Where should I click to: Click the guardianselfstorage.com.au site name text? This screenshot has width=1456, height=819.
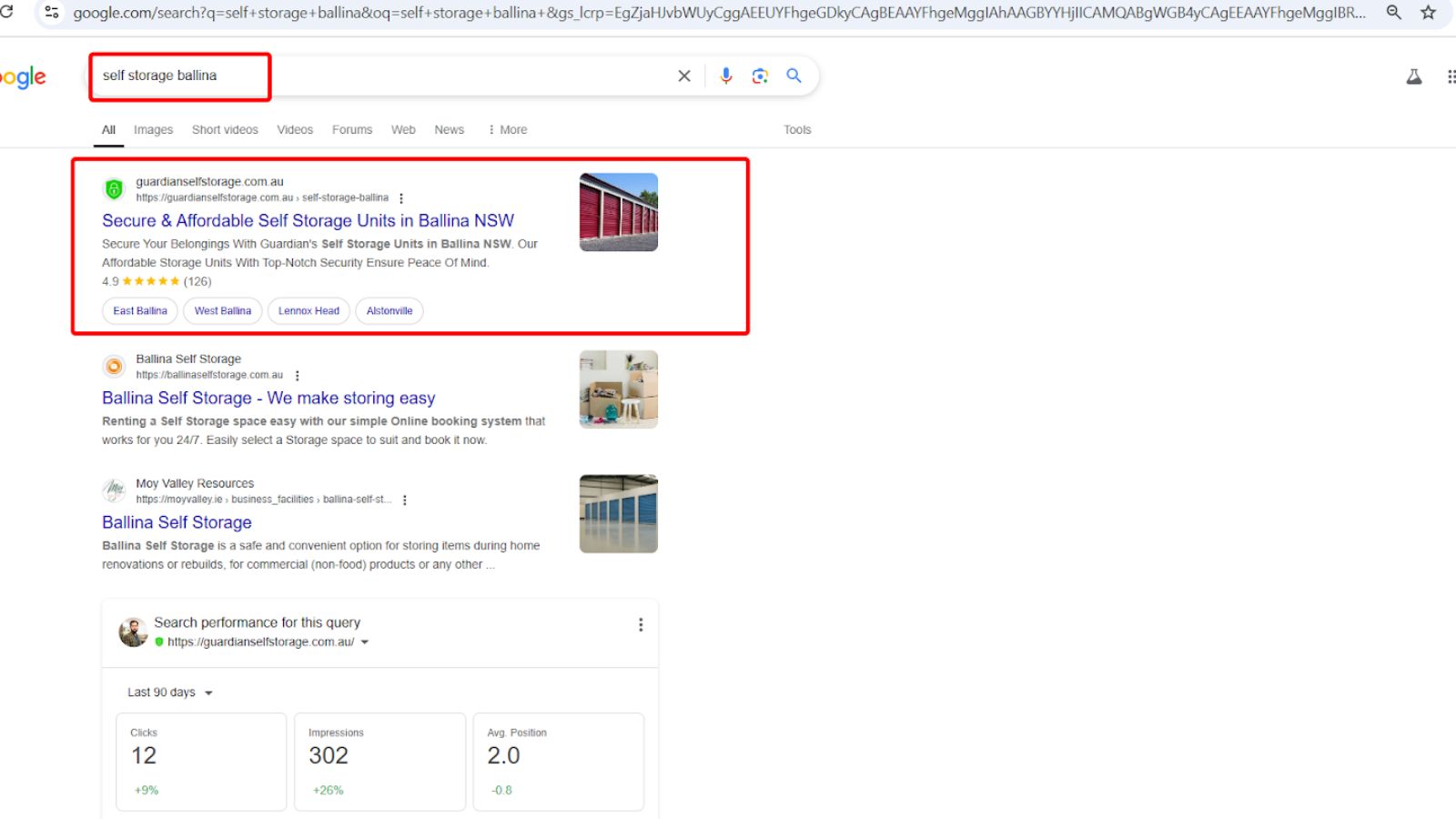pos(209,182)
